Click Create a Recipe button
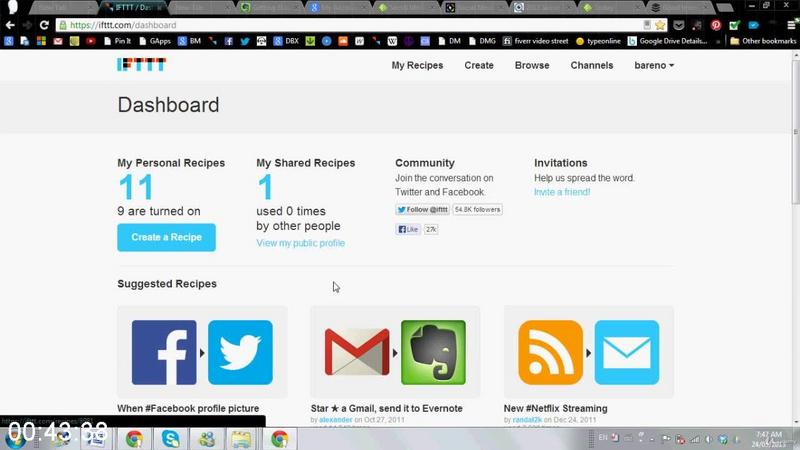The image size is (800, 450). pos(166,237)
